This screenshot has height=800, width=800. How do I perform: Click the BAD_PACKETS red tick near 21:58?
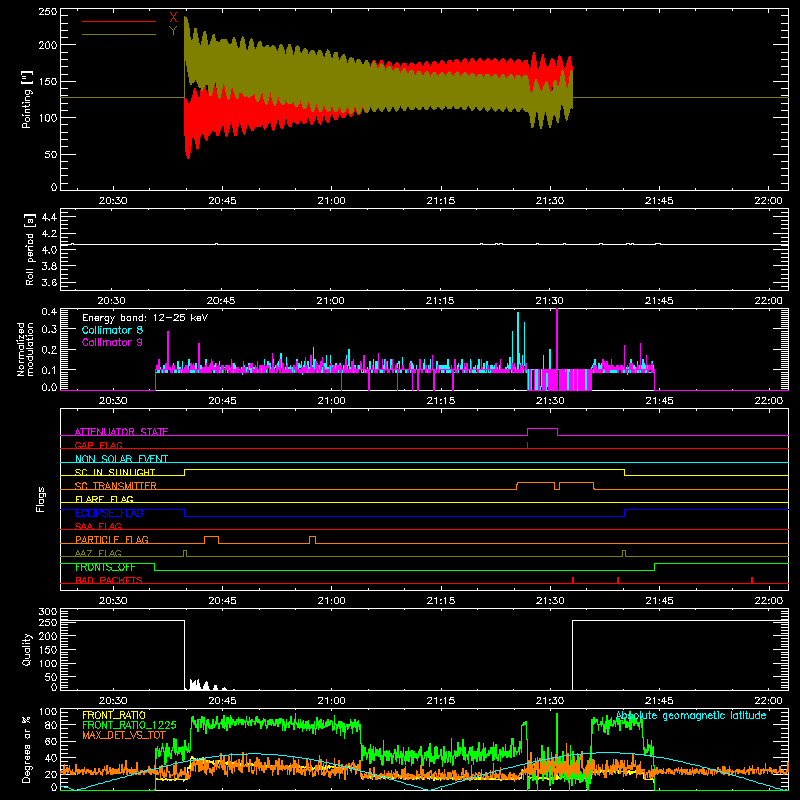[752, 580]
